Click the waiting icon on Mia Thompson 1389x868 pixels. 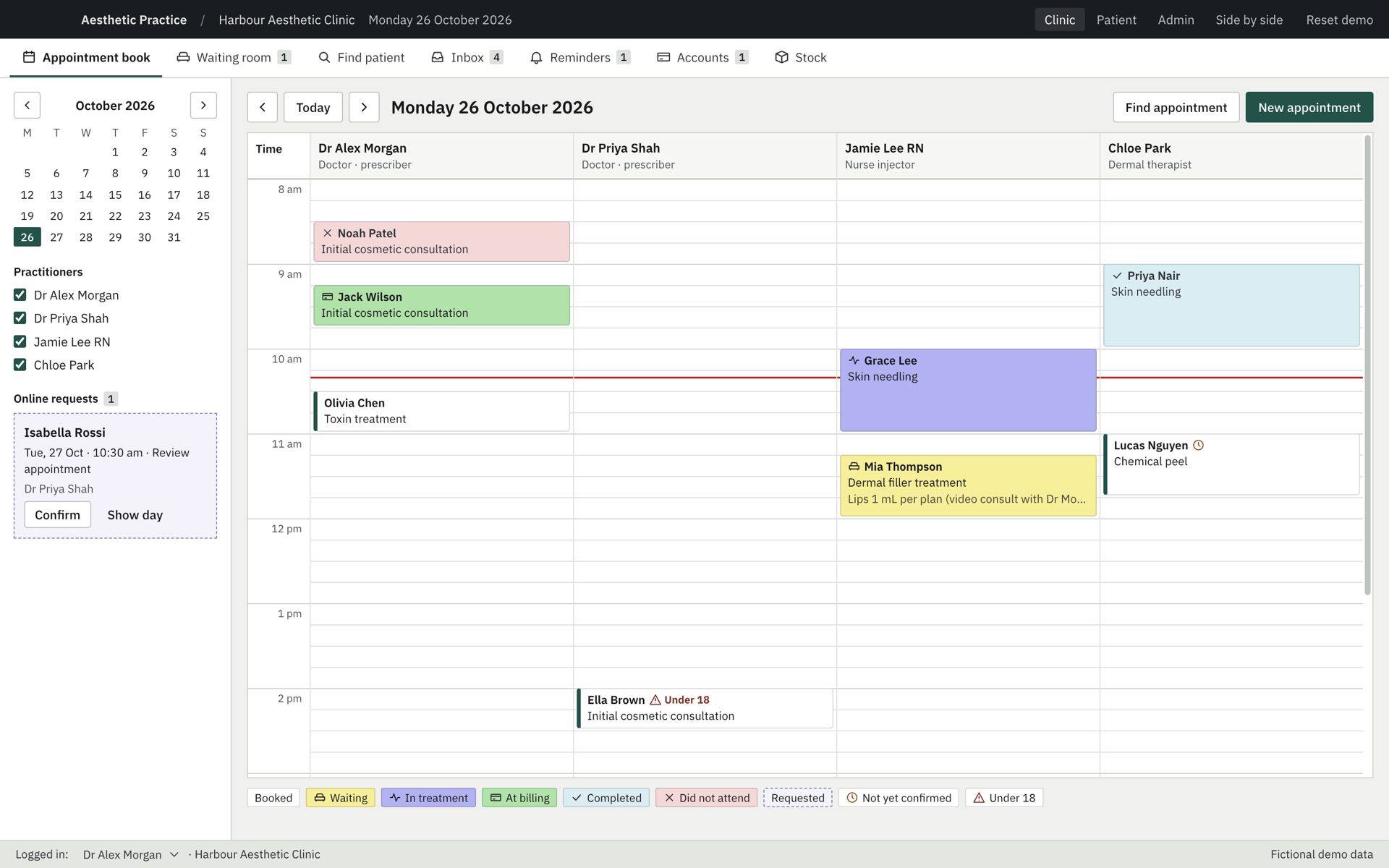(854, 467)
